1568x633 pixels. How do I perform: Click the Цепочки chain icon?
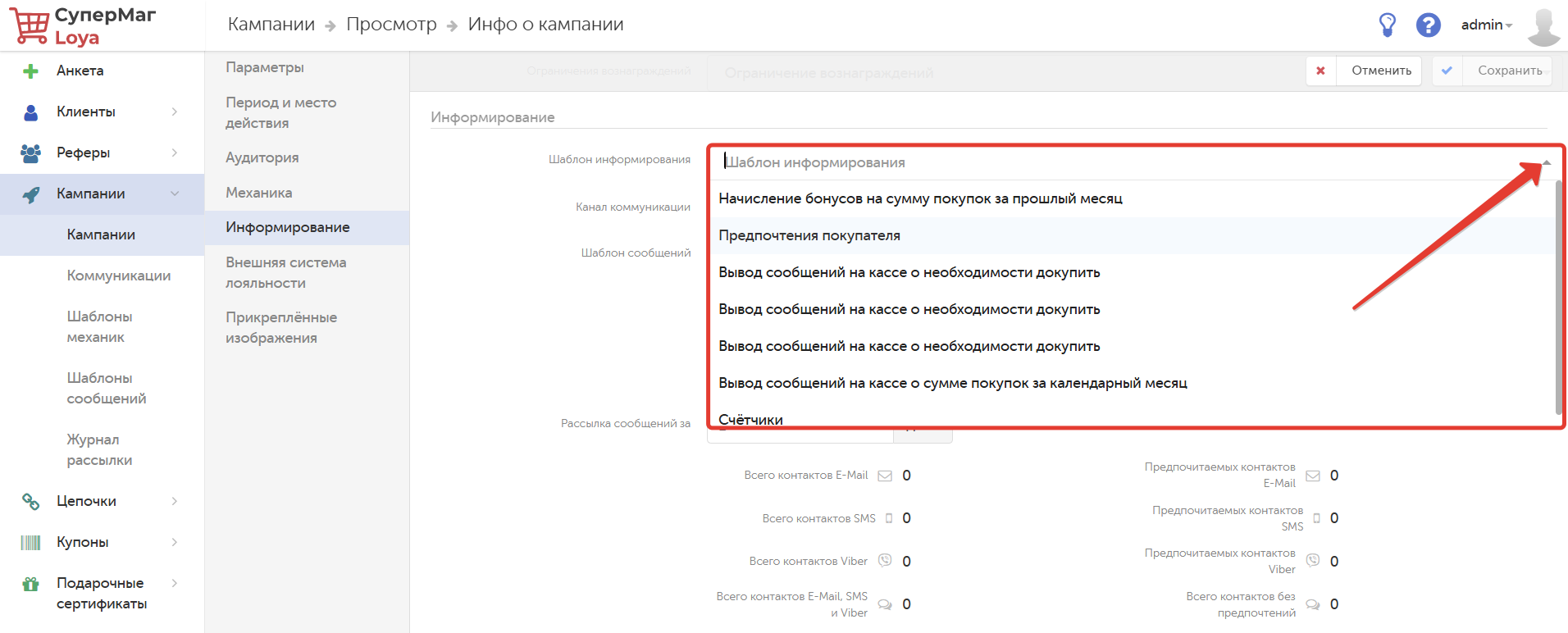(x=31, y=501)
